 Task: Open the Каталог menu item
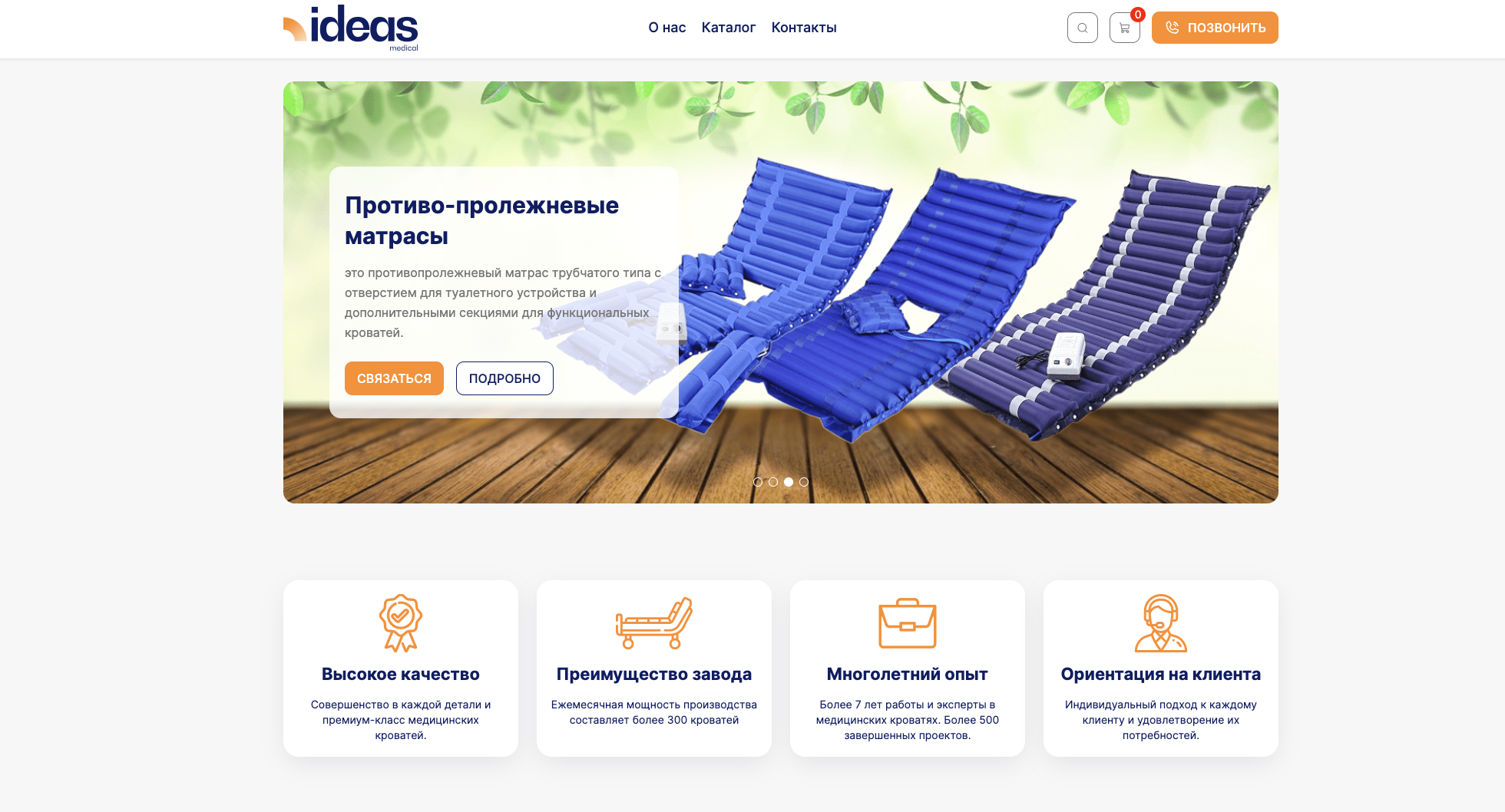[729, 28]
